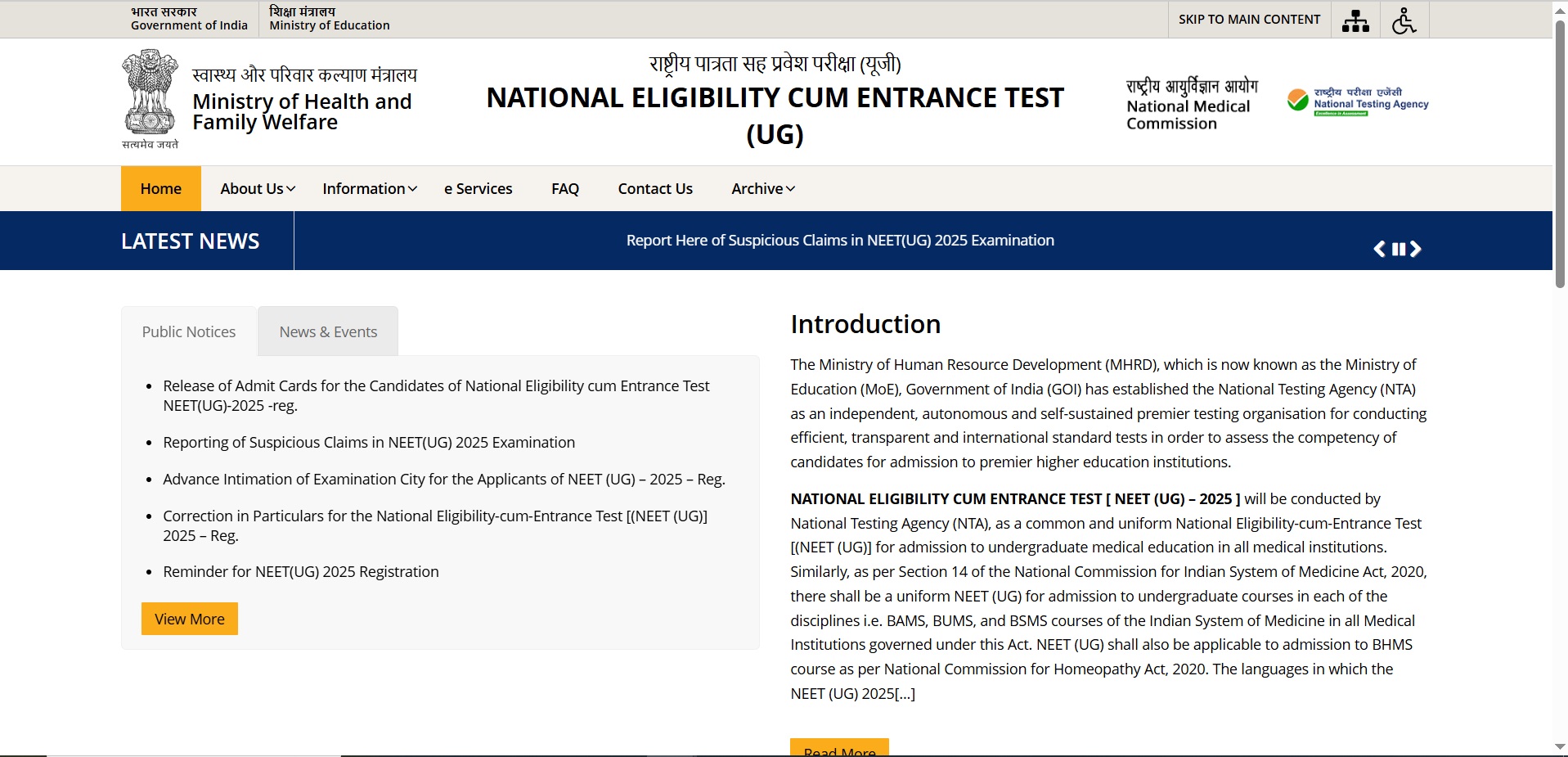Click the scrollbar down arrow
1568x757 pixels.
click(1560, 747)
